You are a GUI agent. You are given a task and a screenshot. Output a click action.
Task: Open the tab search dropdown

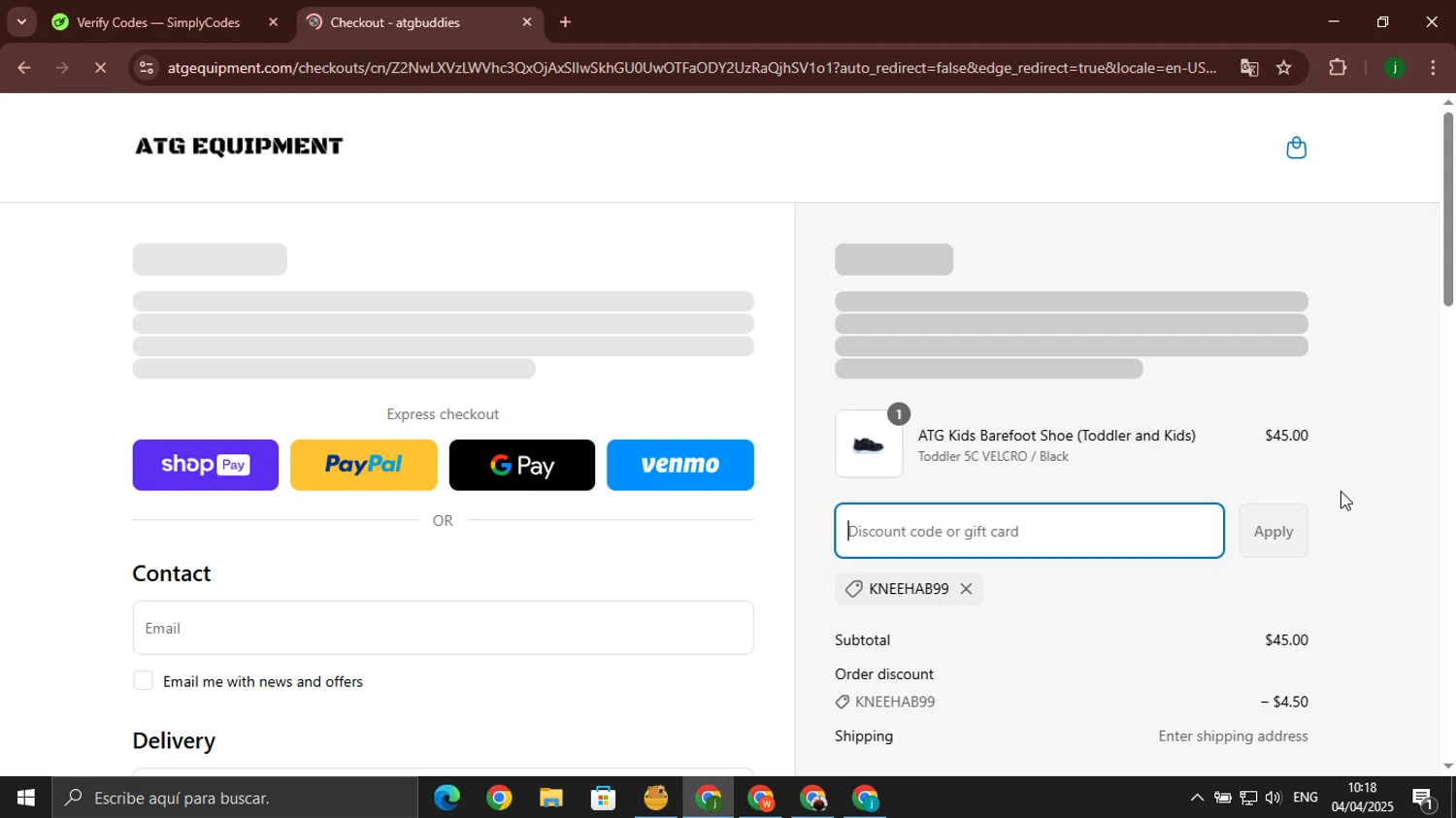[x=21, y=22]
